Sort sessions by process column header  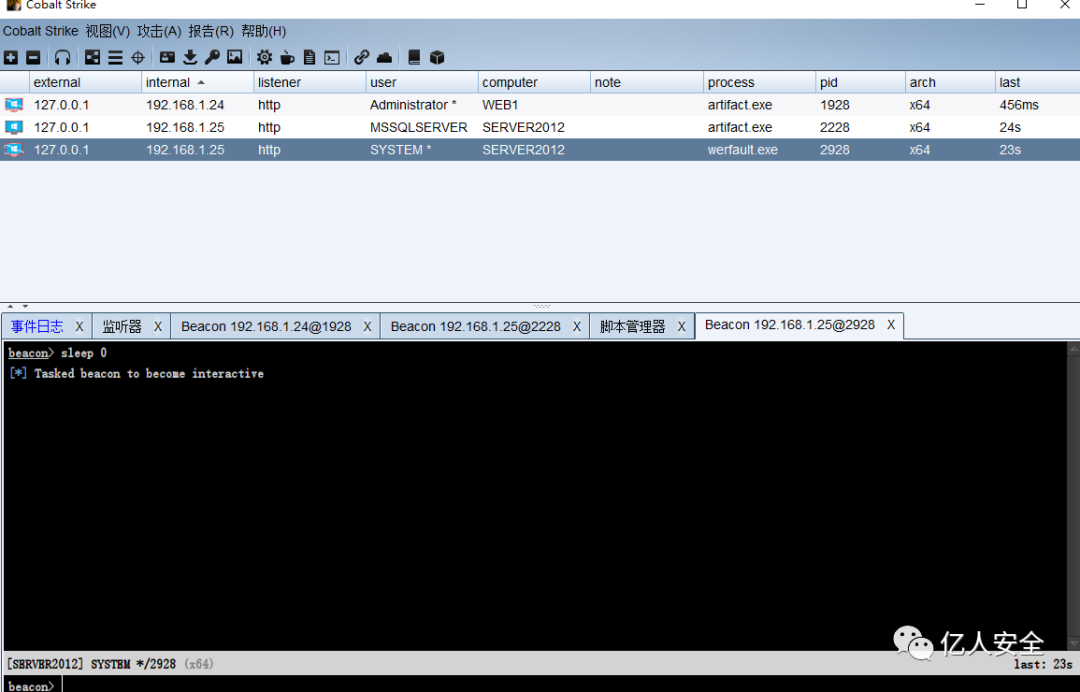click(759, 83)
